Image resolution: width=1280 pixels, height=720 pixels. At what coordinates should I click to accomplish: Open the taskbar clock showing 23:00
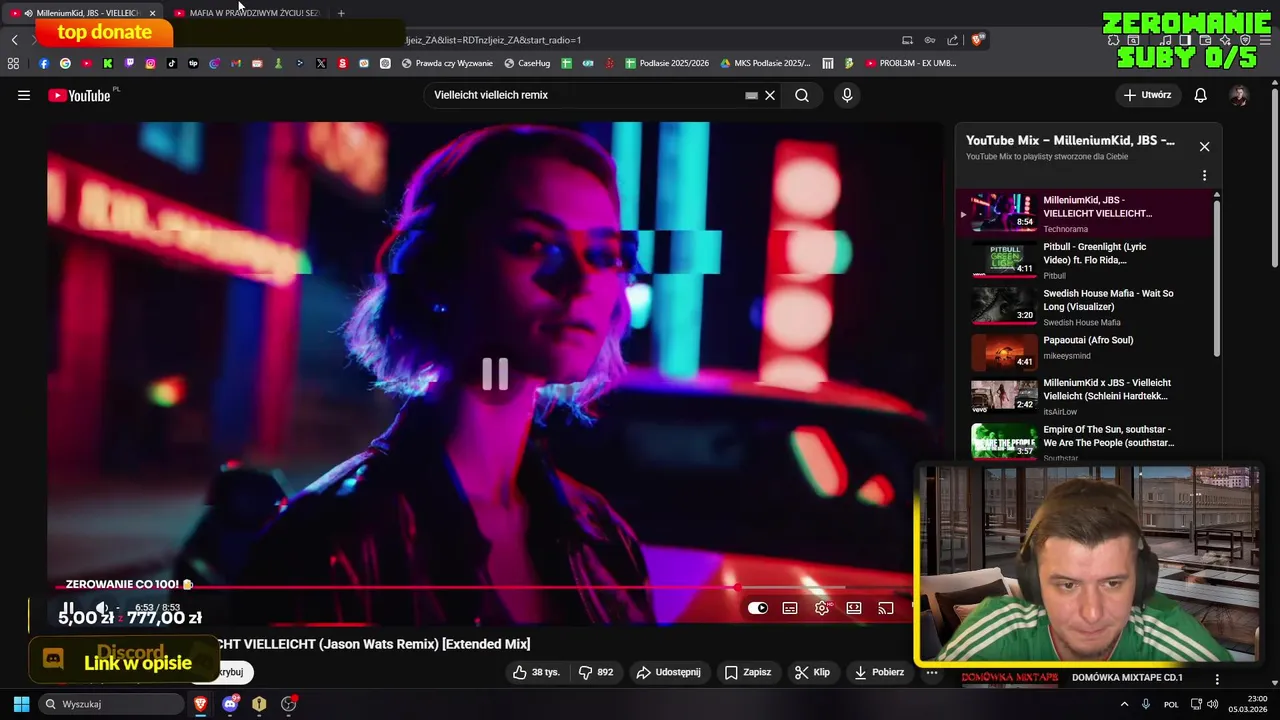pos(1247,704)
